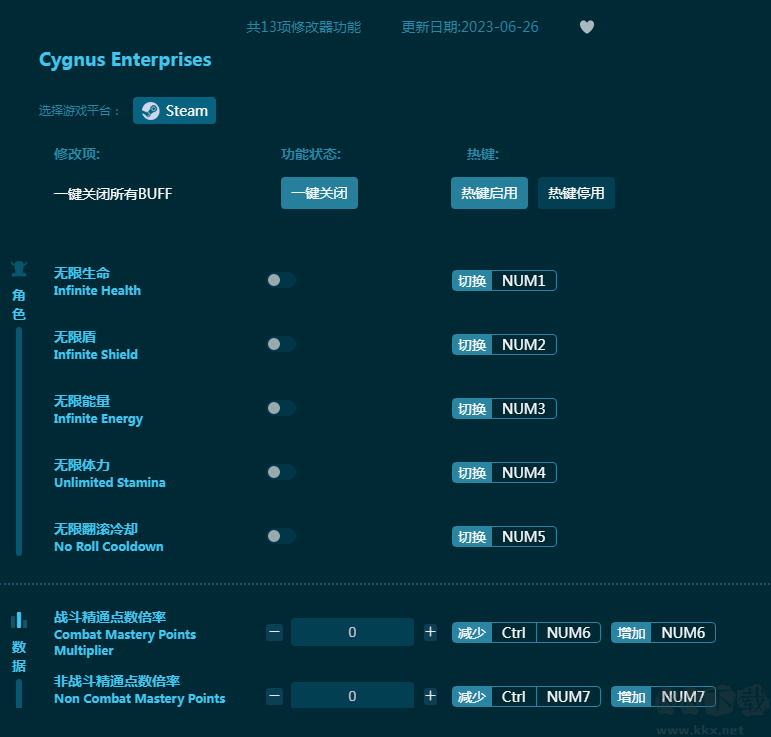Click 共13项修改器功能 text
771x737 pixels.
pyautogui.click(x=304, y=27)
